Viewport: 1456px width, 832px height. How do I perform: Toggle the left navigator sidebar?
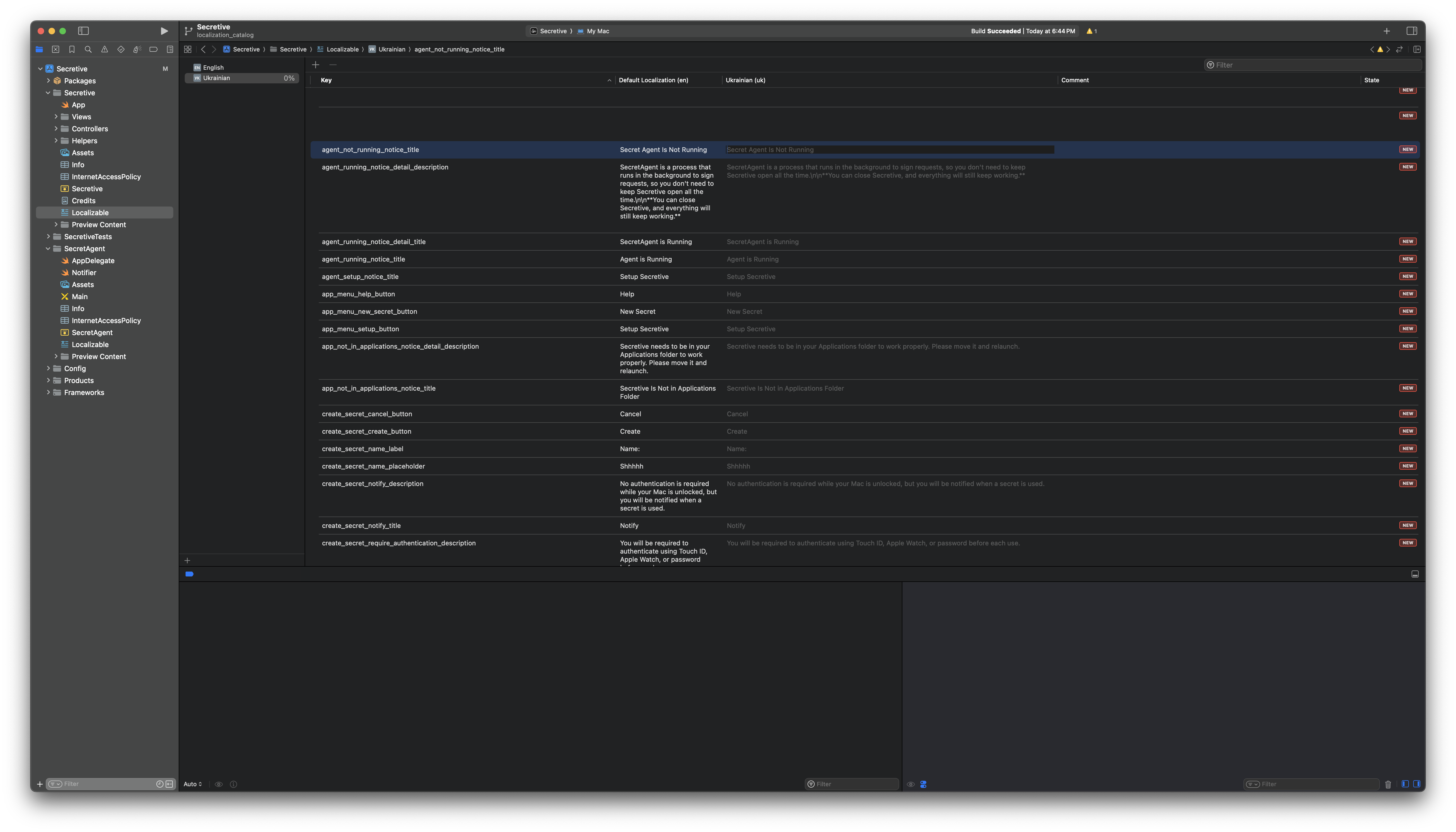83,31
